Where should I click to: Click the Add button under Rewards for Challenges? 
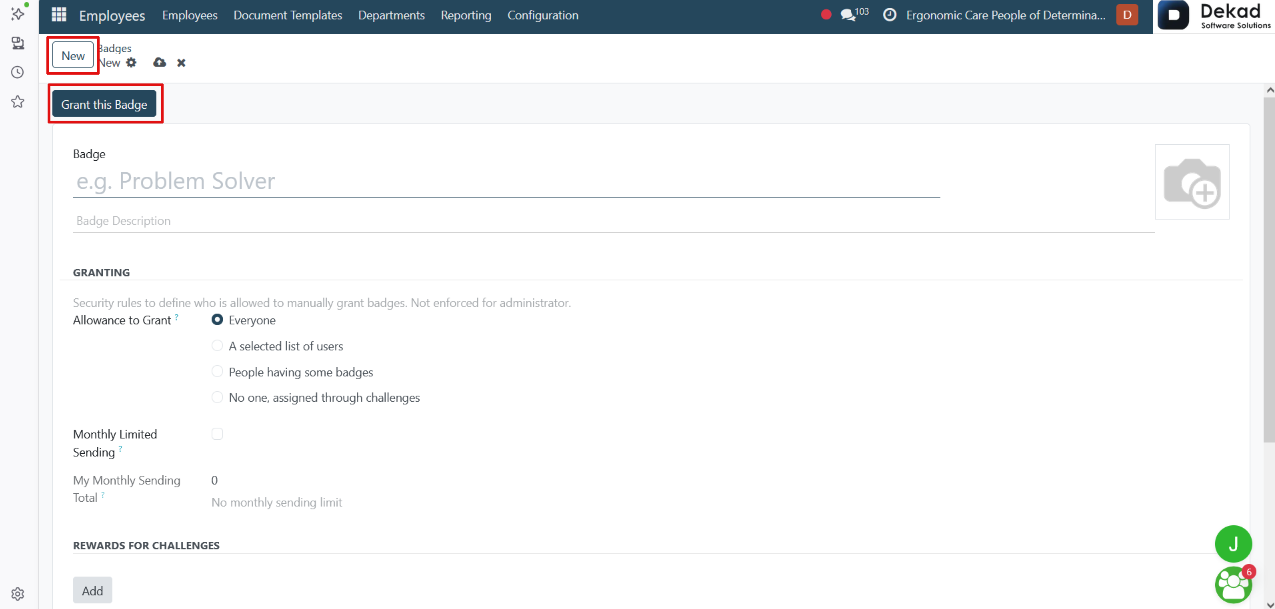point(92,590)
